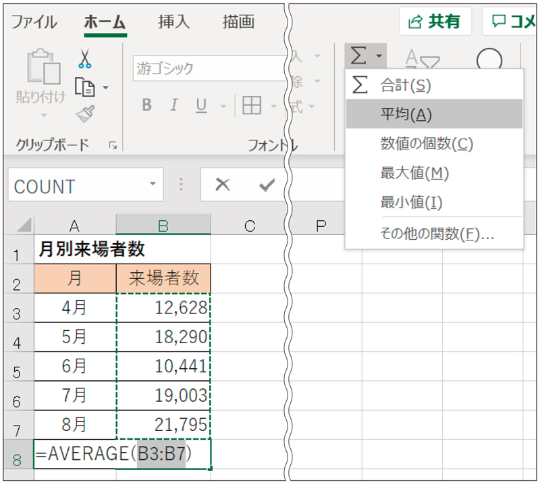This screenshot has width=540, height=485.
Task: Choose 最小値(I) from the menu
Action: click(x=434, y=202)
